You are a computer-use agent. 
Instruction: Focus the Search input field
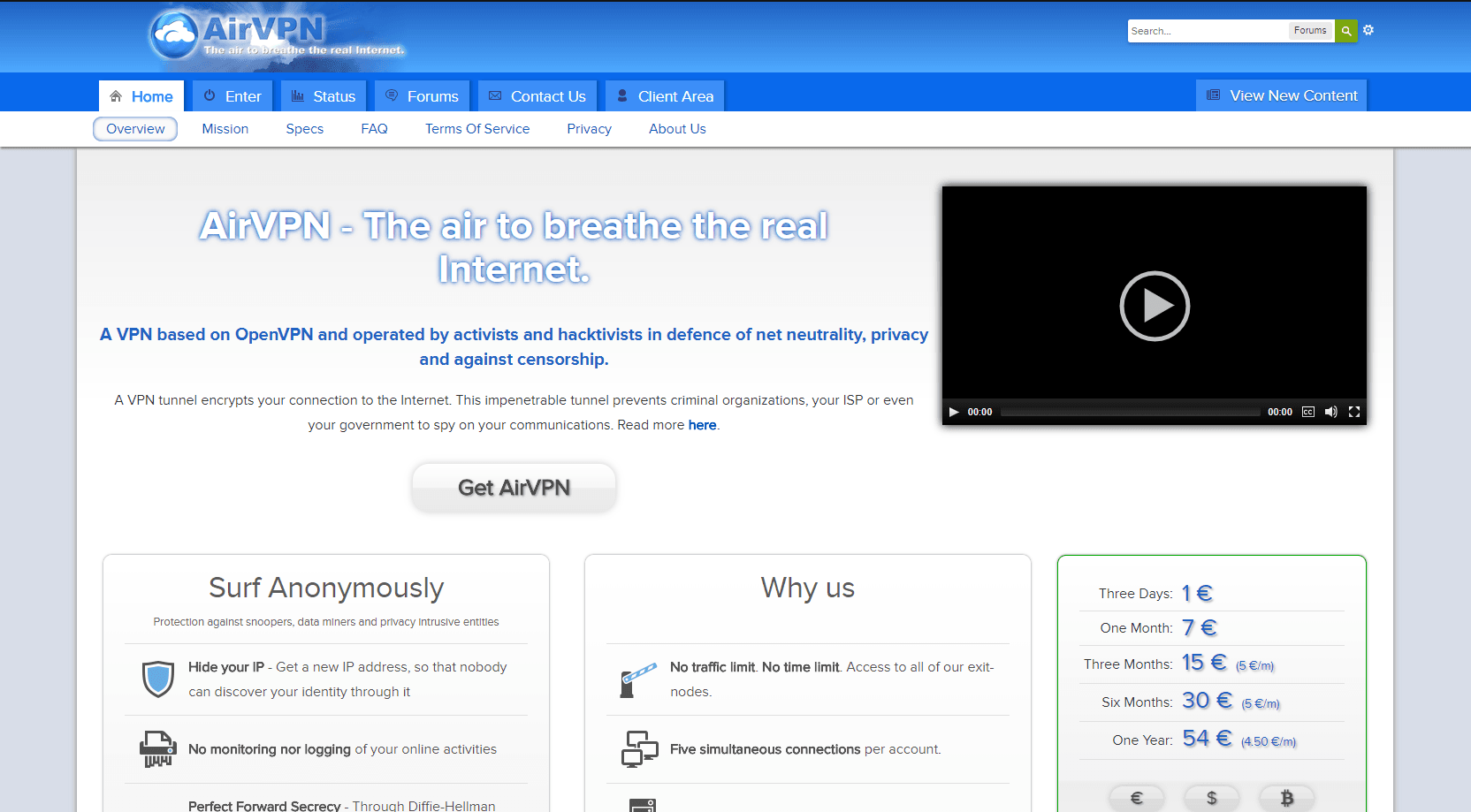1208,31
